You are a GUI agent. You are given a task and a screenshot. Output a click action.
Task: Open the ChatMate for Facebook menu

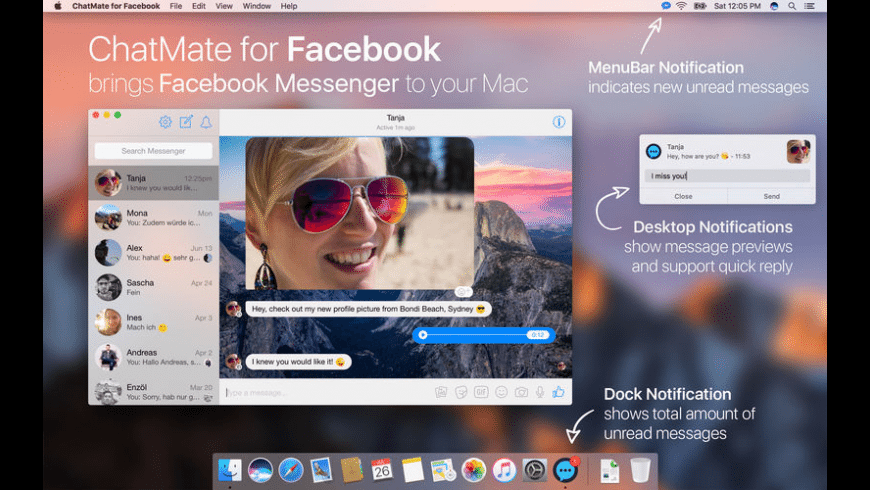pos(116,6)
